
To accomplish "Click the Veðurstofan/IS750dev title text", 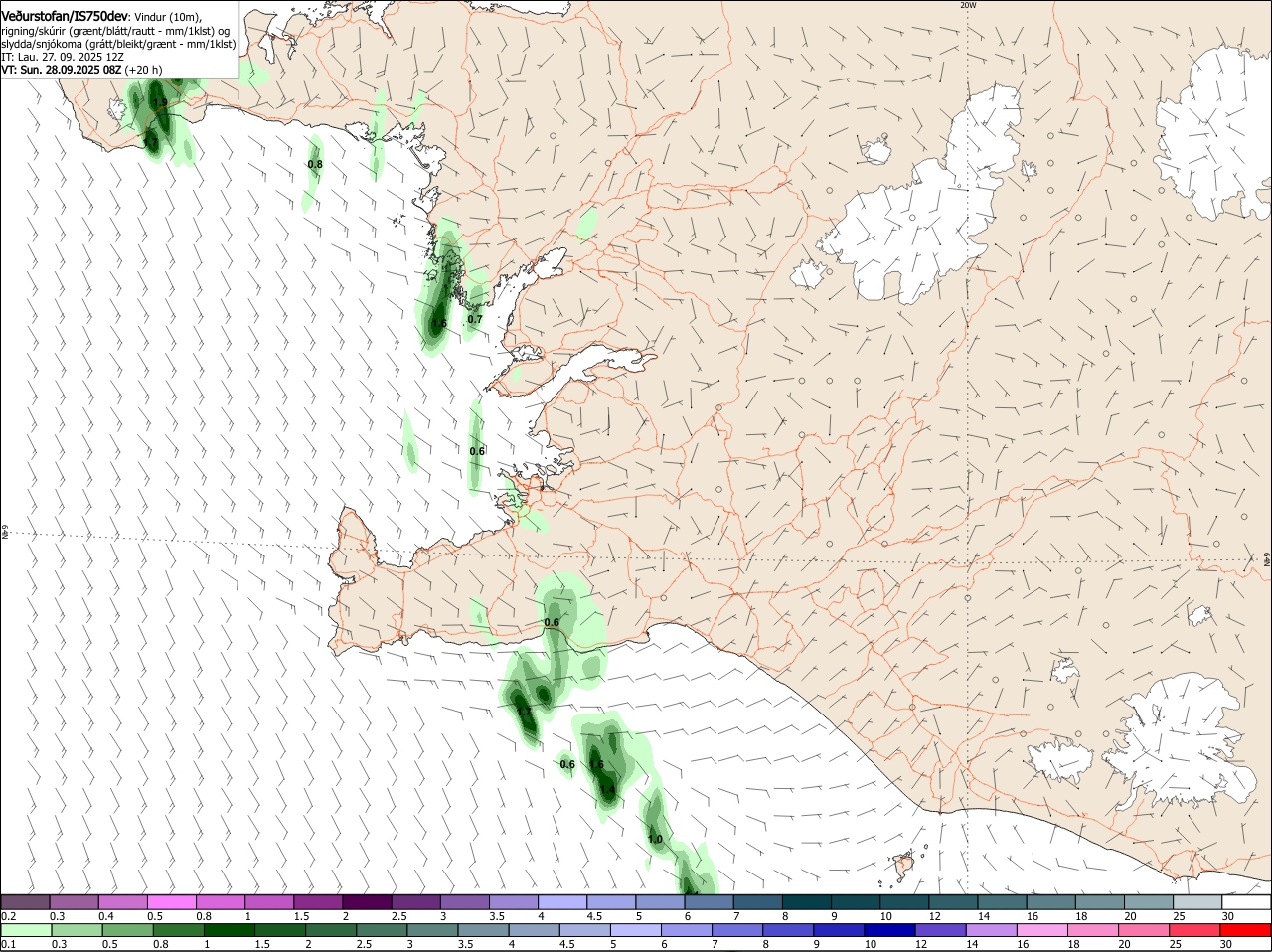I will coord(65,16).
